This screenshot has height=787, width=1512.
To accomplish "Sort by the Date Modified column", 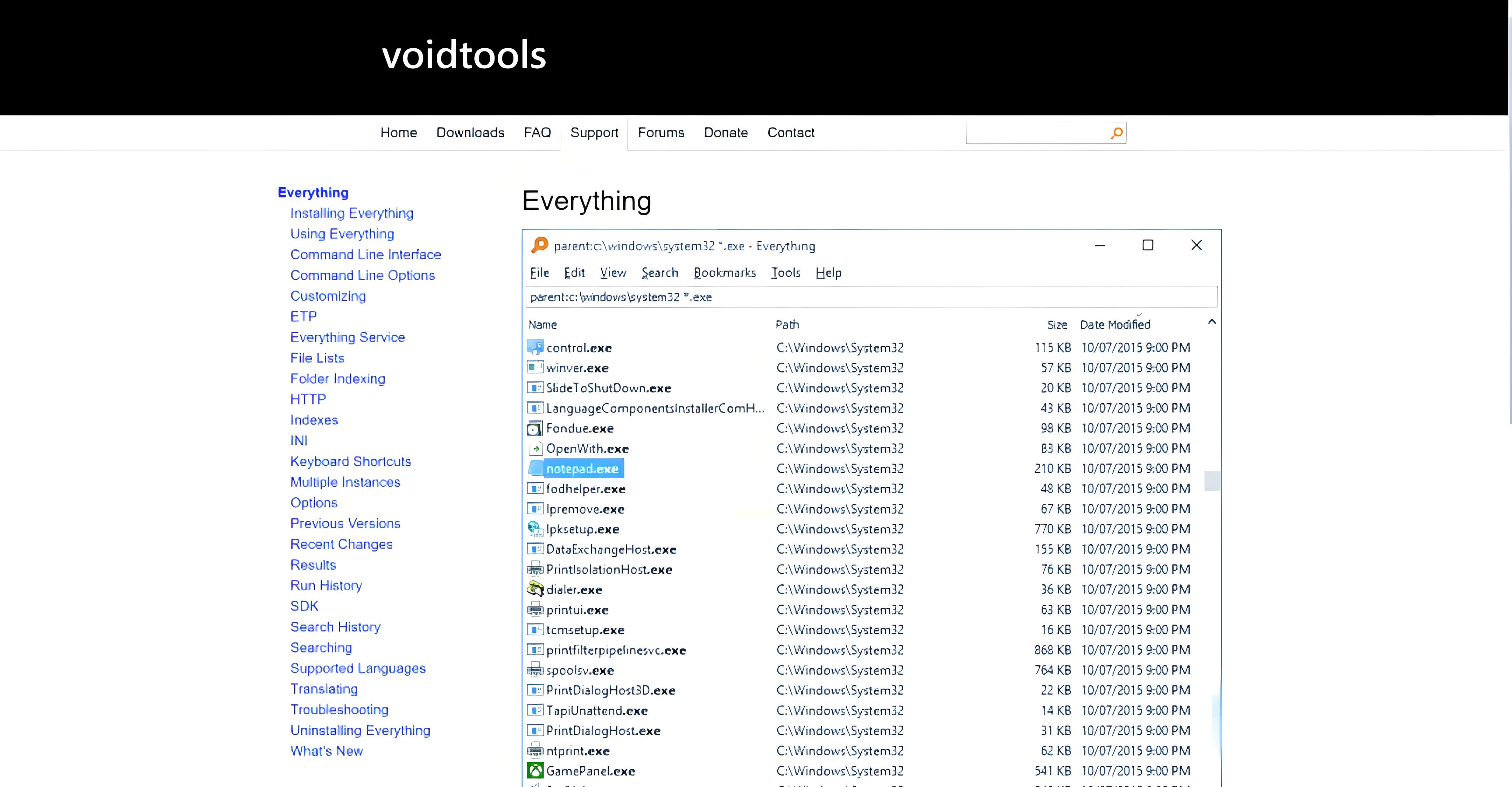I will click(x=1115, y=325).
